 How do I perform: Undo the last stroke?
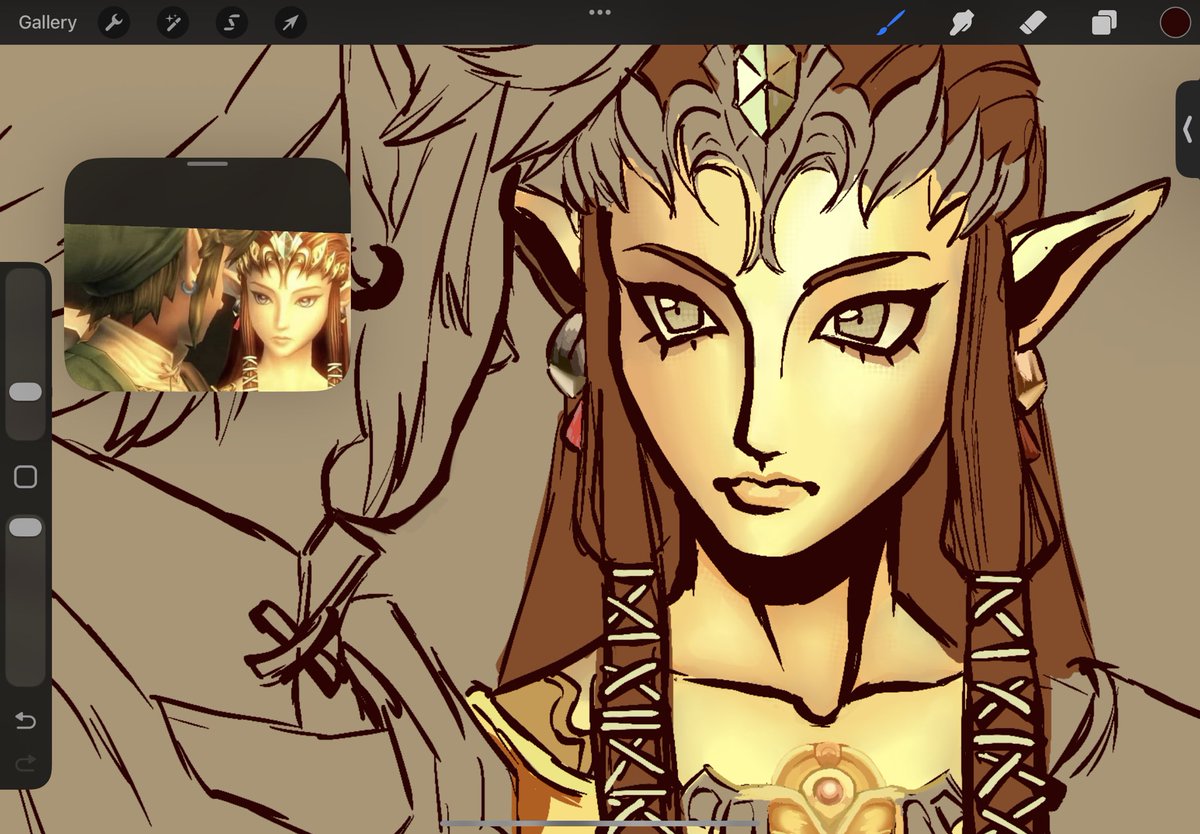(25, 721)
